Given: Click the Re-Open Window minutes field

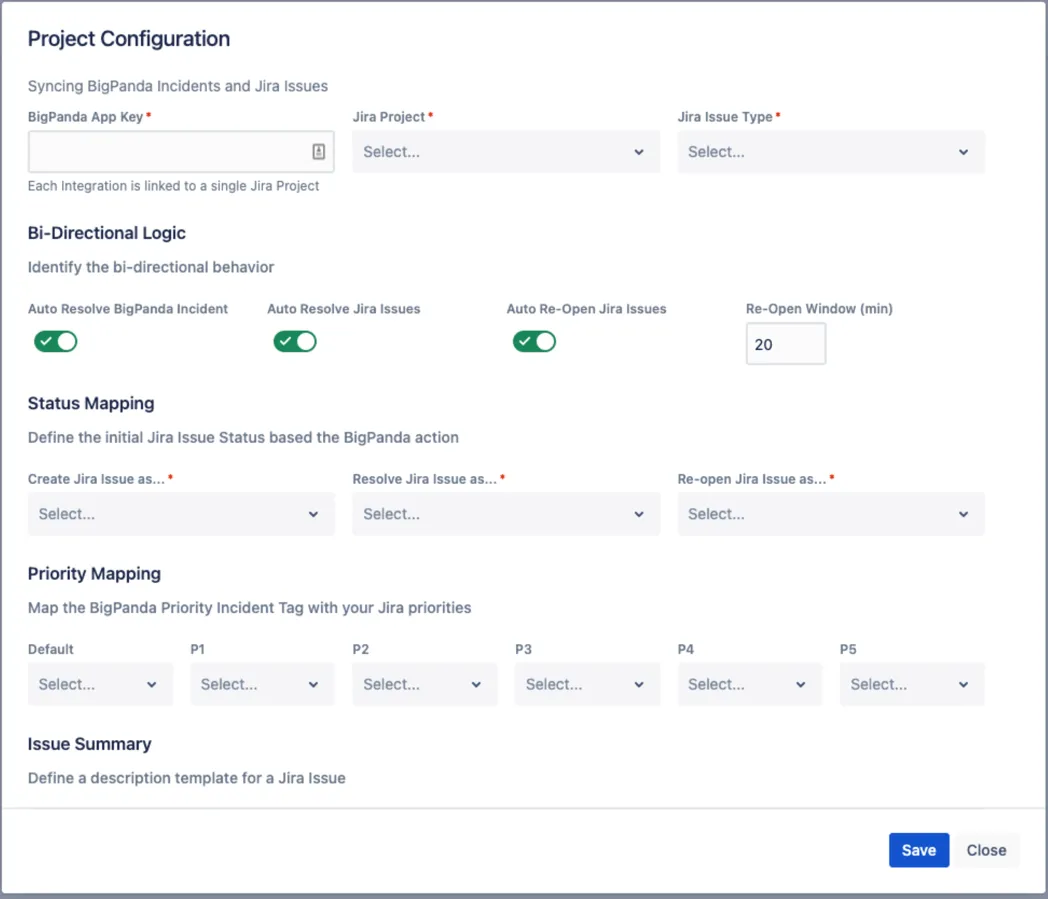Looking at the screenshot, I should [786, 344].
